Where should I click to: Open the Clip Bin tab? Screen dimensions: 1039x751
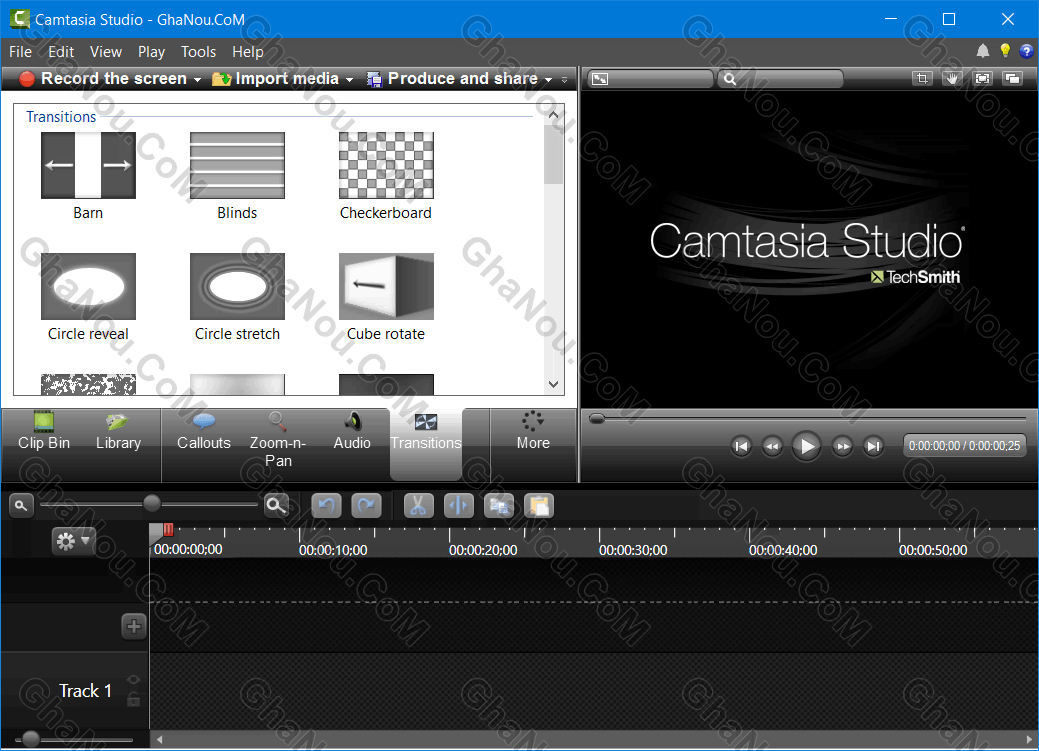click(44, 432)
